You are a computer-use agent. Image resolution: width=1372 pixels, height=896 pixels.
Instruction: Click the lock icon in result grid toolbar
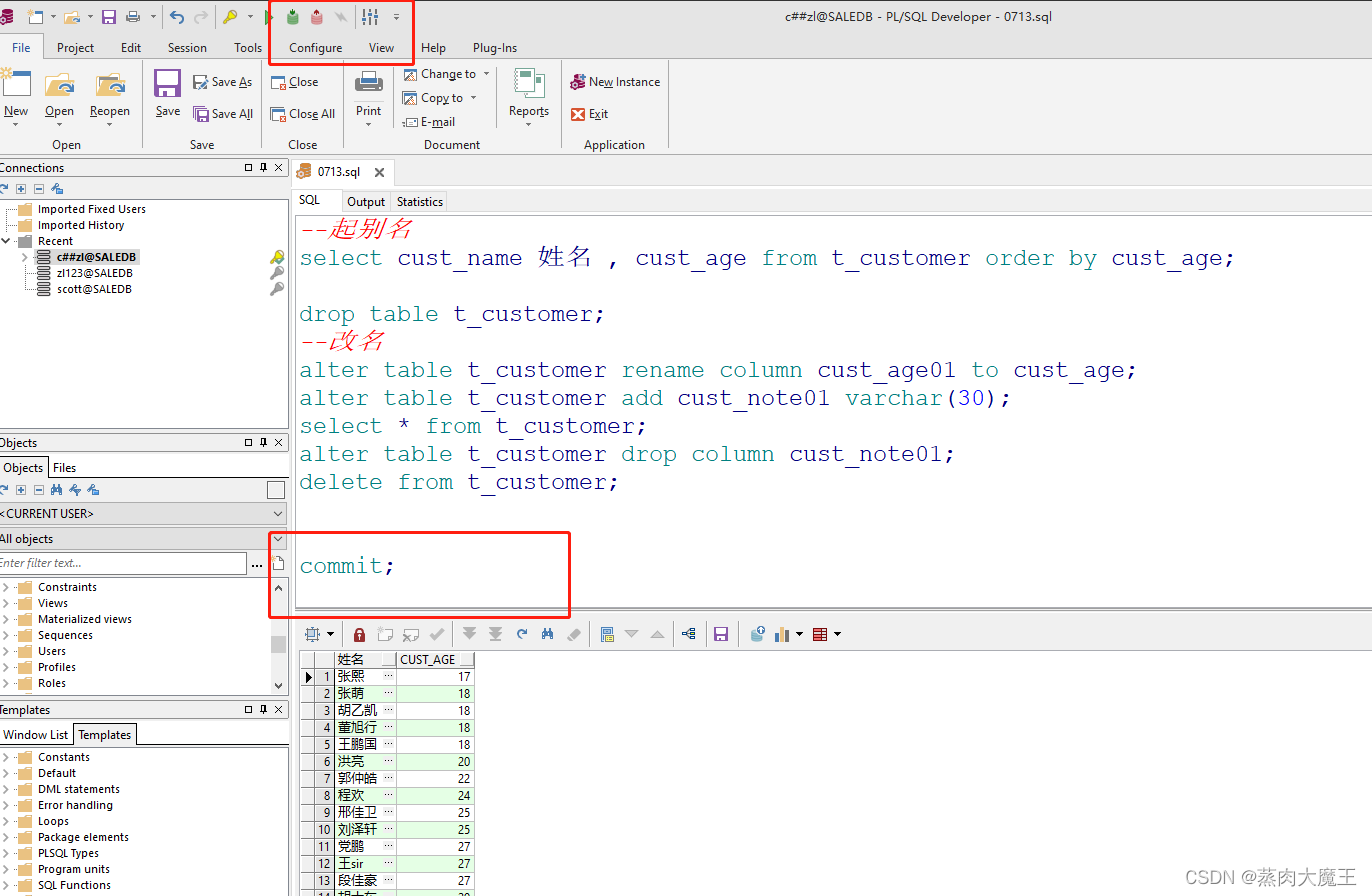pos(360,634)
